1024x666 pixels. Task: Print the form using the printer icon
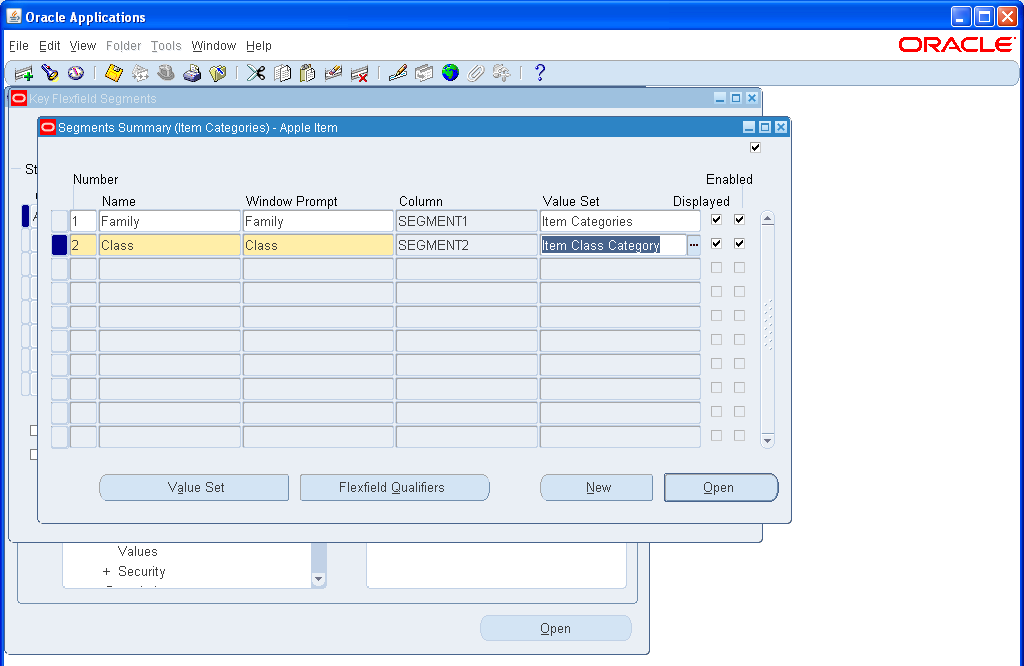193,72
